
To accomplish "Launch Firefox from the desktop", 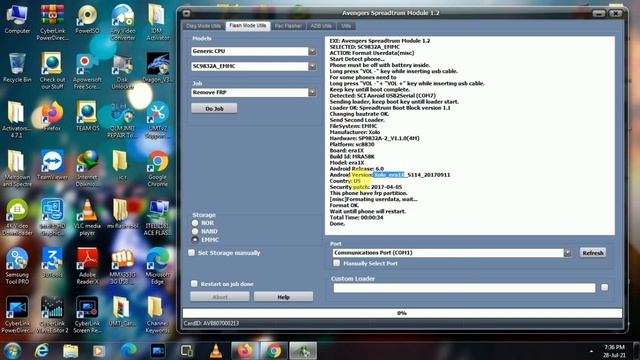I will click(x=52, y=117).
